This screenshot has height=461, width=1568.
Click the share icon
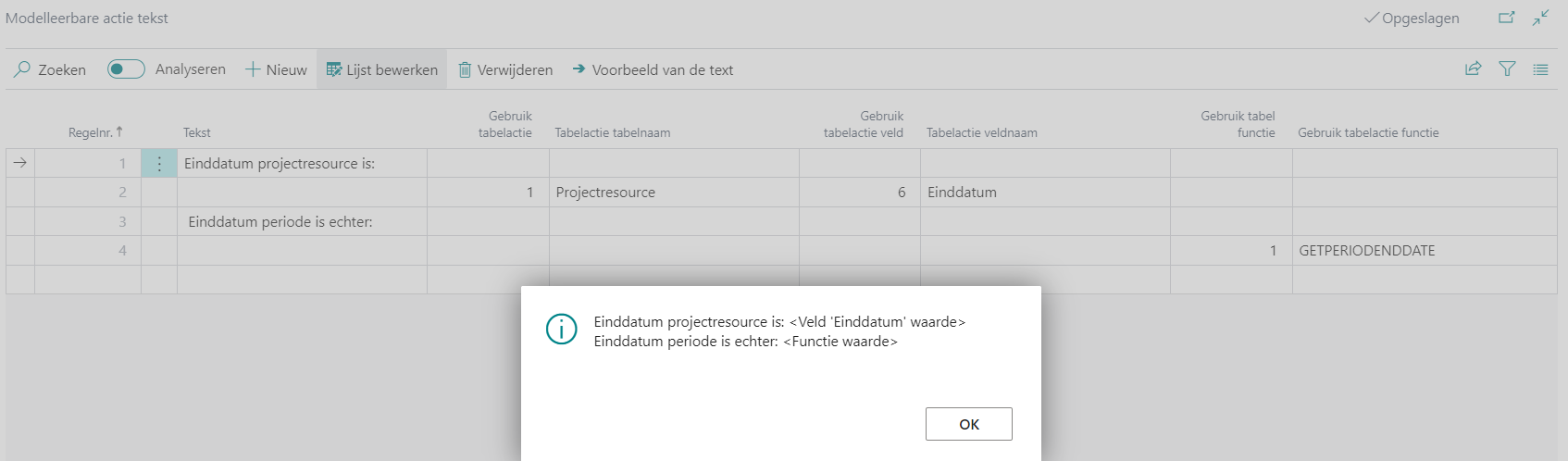[1473, 69]
